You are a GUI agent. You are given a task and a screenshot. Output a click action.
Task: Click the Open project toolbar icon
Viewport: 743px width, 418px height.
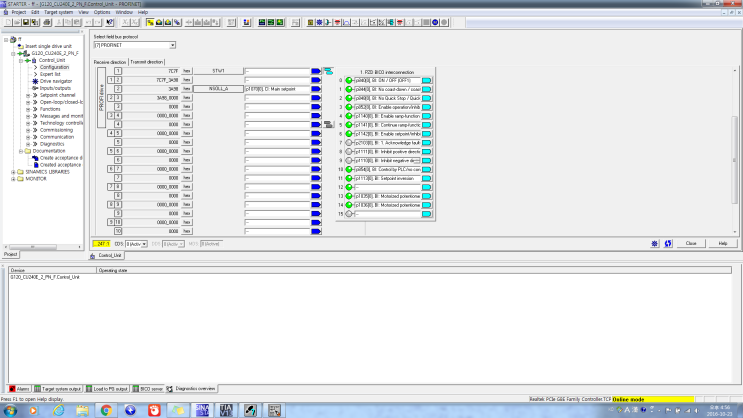(17, 22)
